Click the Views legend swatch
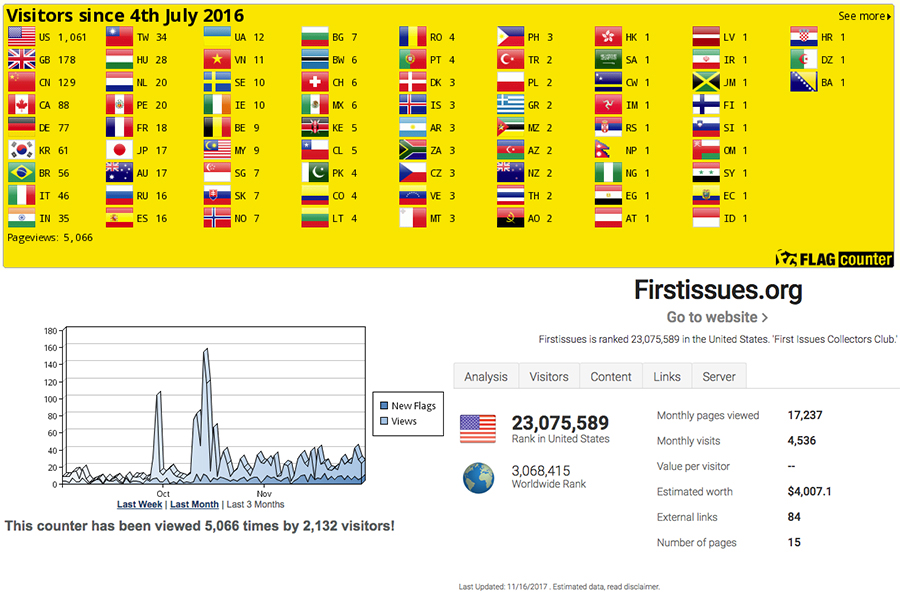The image size is (900, 609). pos(384,421)
